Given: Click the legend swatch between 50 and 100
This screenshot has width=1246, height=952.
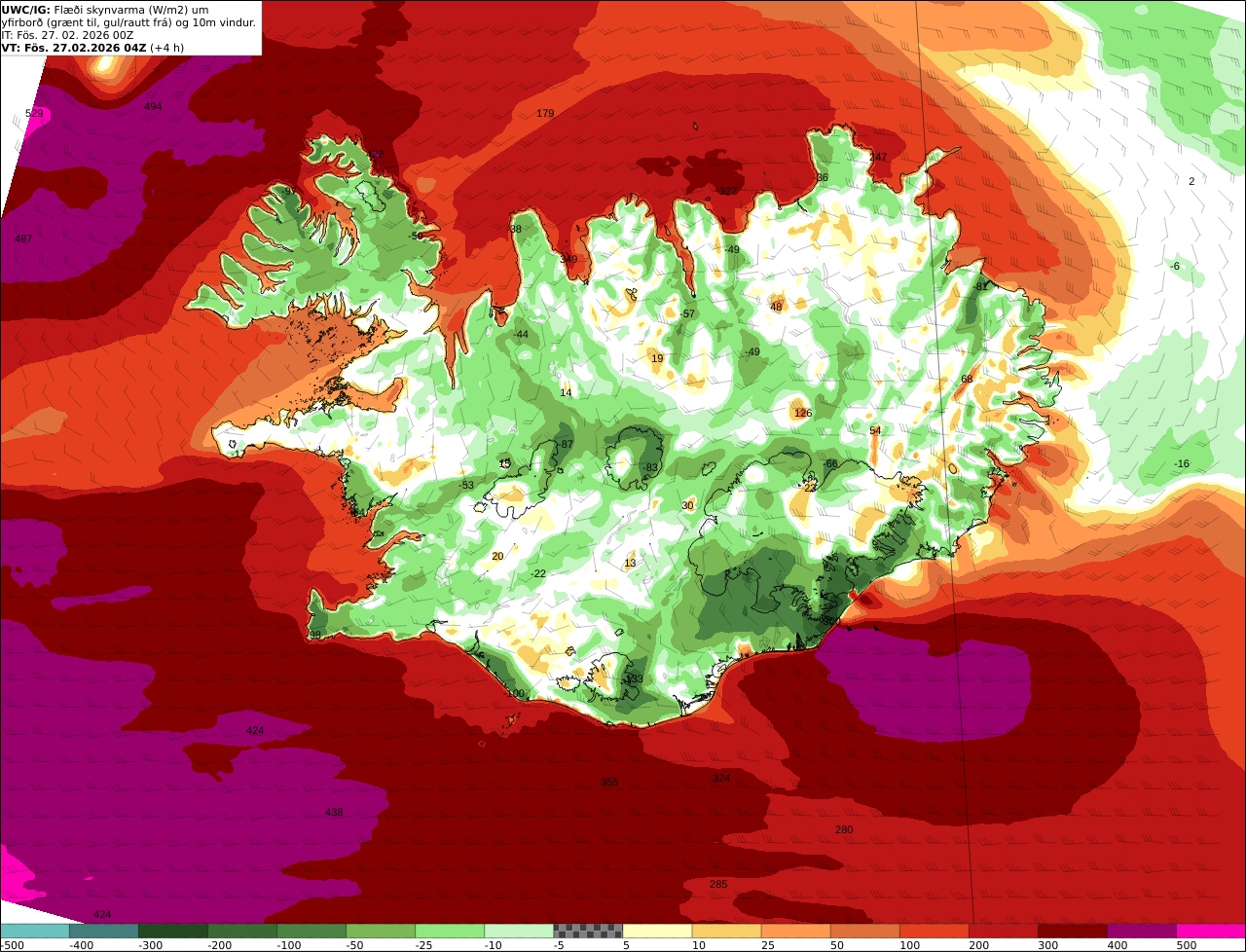Looking at the screenshot, I should pos(864,931).
